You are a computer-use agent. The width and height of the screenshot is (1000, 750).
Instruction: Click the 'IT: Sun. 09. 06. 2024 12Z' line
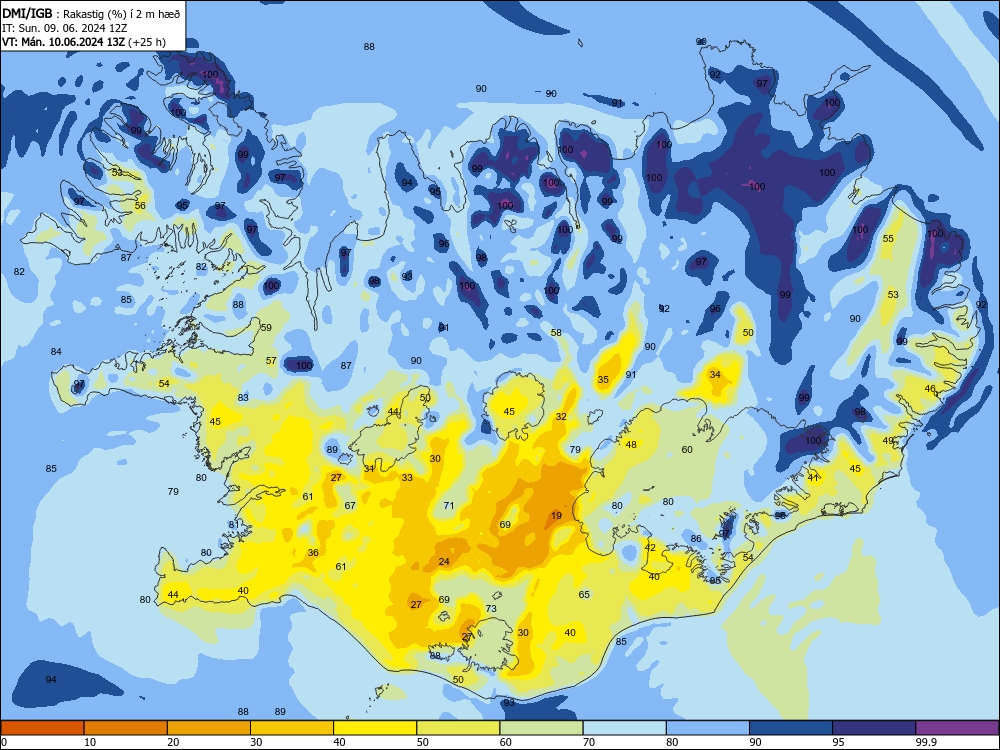click(x=64, y=28)
